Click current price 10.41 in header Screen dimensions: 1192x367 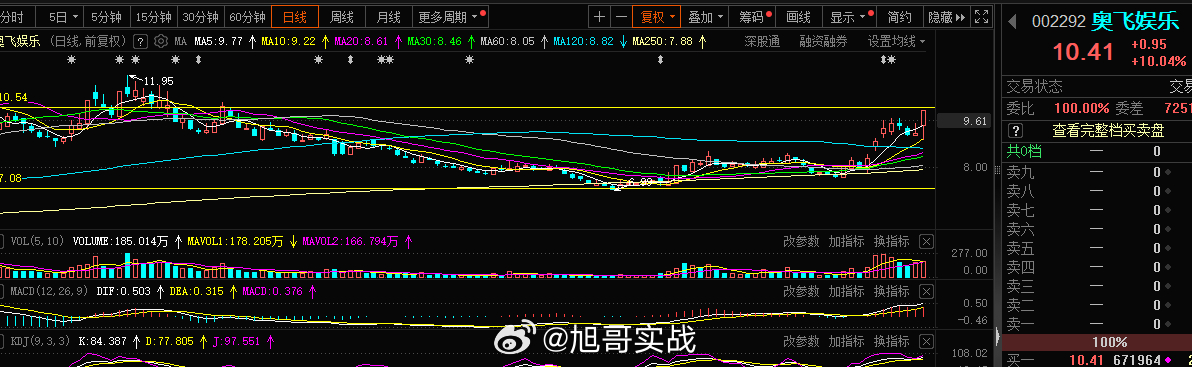point(1083,52)
